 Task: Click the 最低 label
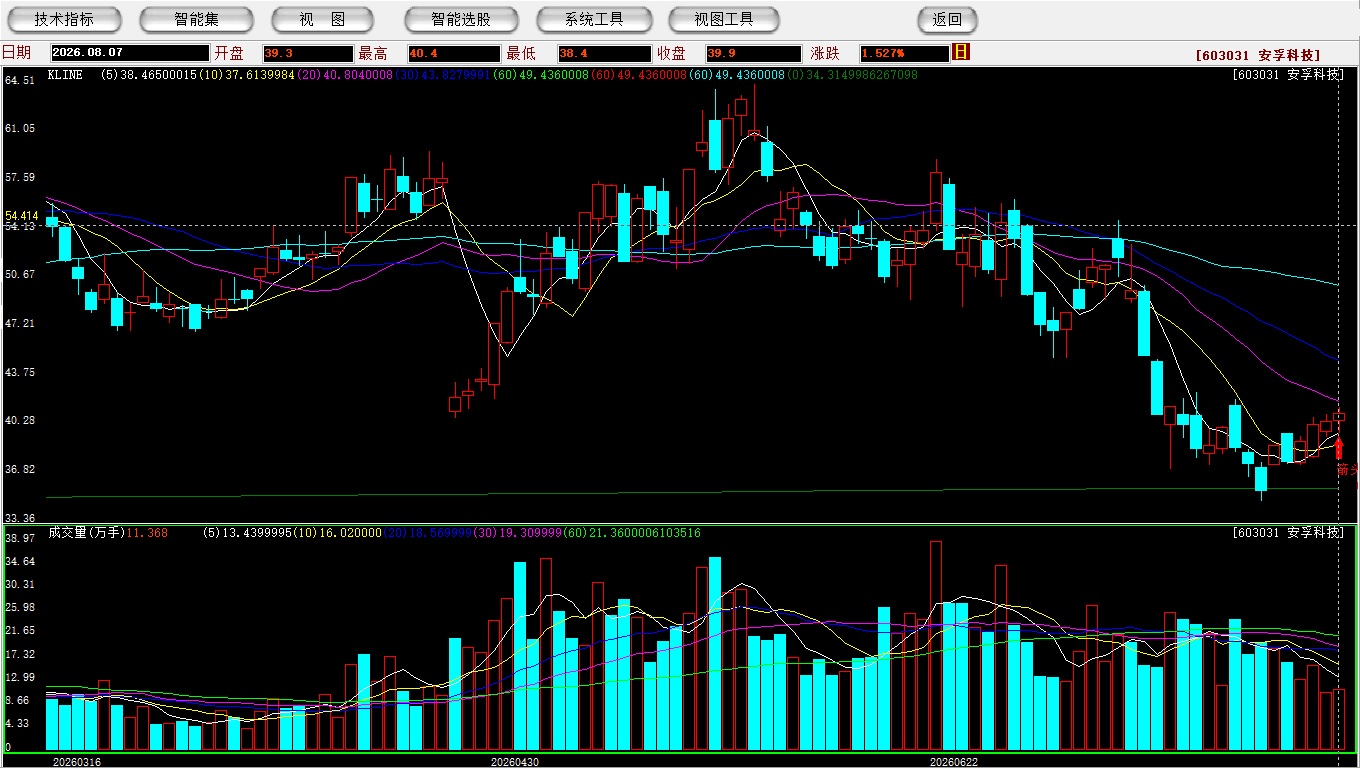click(521, 53)
